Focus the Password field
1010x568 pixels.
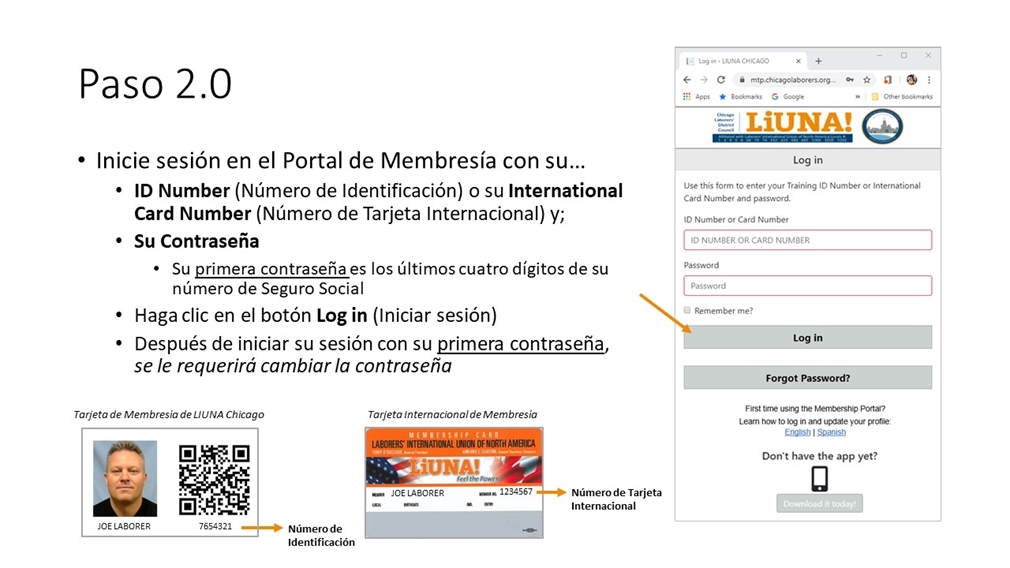tap(808, 285)
